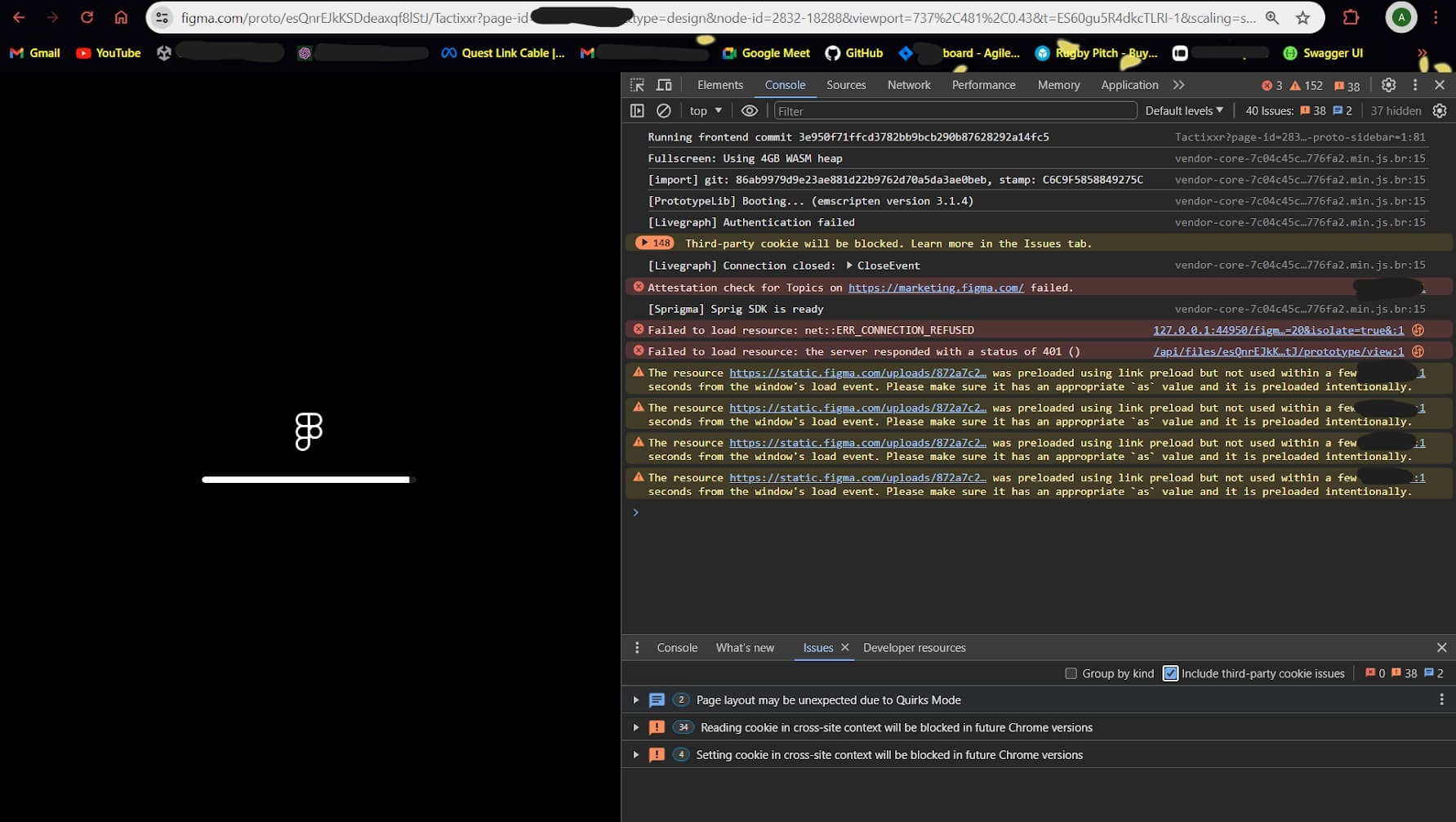
Task: Open Swagger UI bookmark
Action: tap(1323, 53)
